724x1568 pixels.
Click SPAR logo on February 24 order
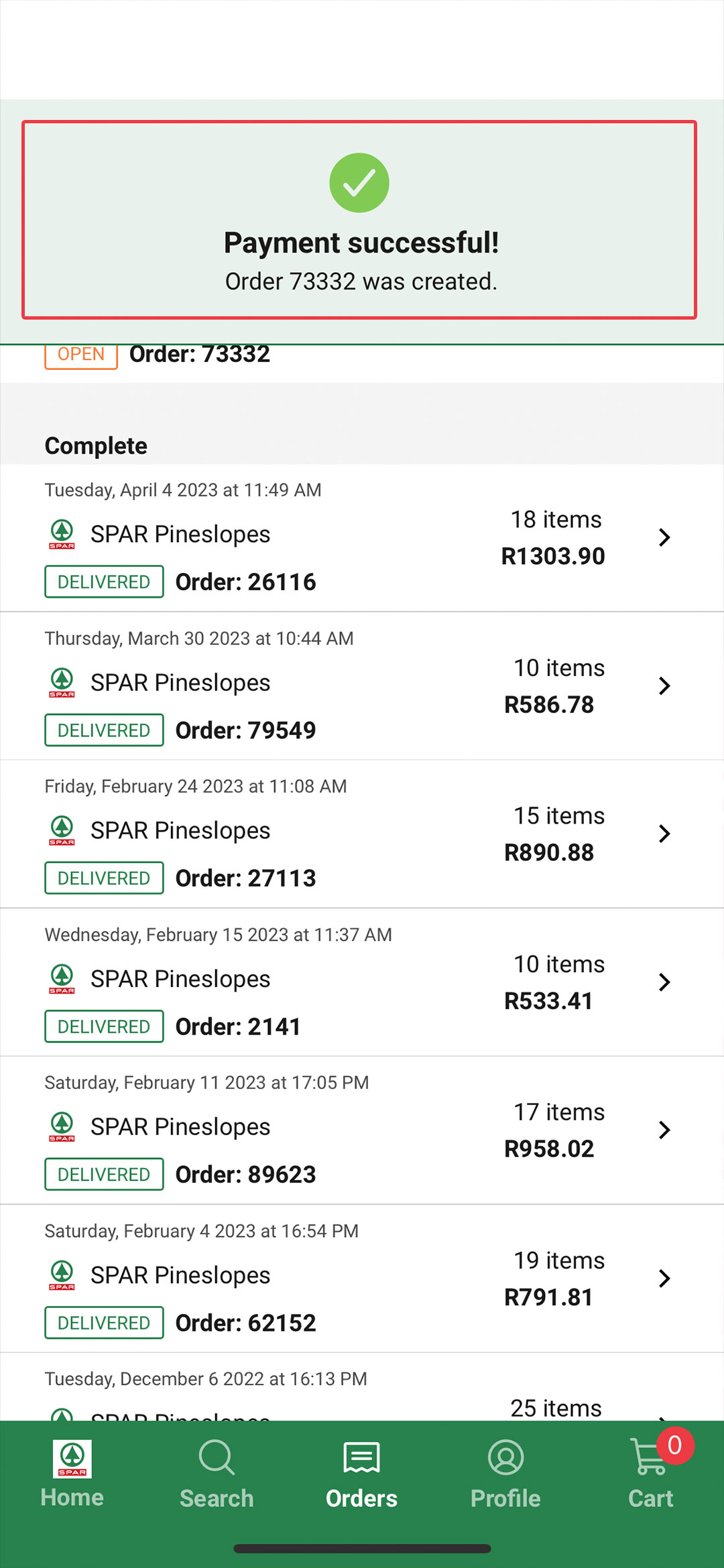(x=62, y=831)
